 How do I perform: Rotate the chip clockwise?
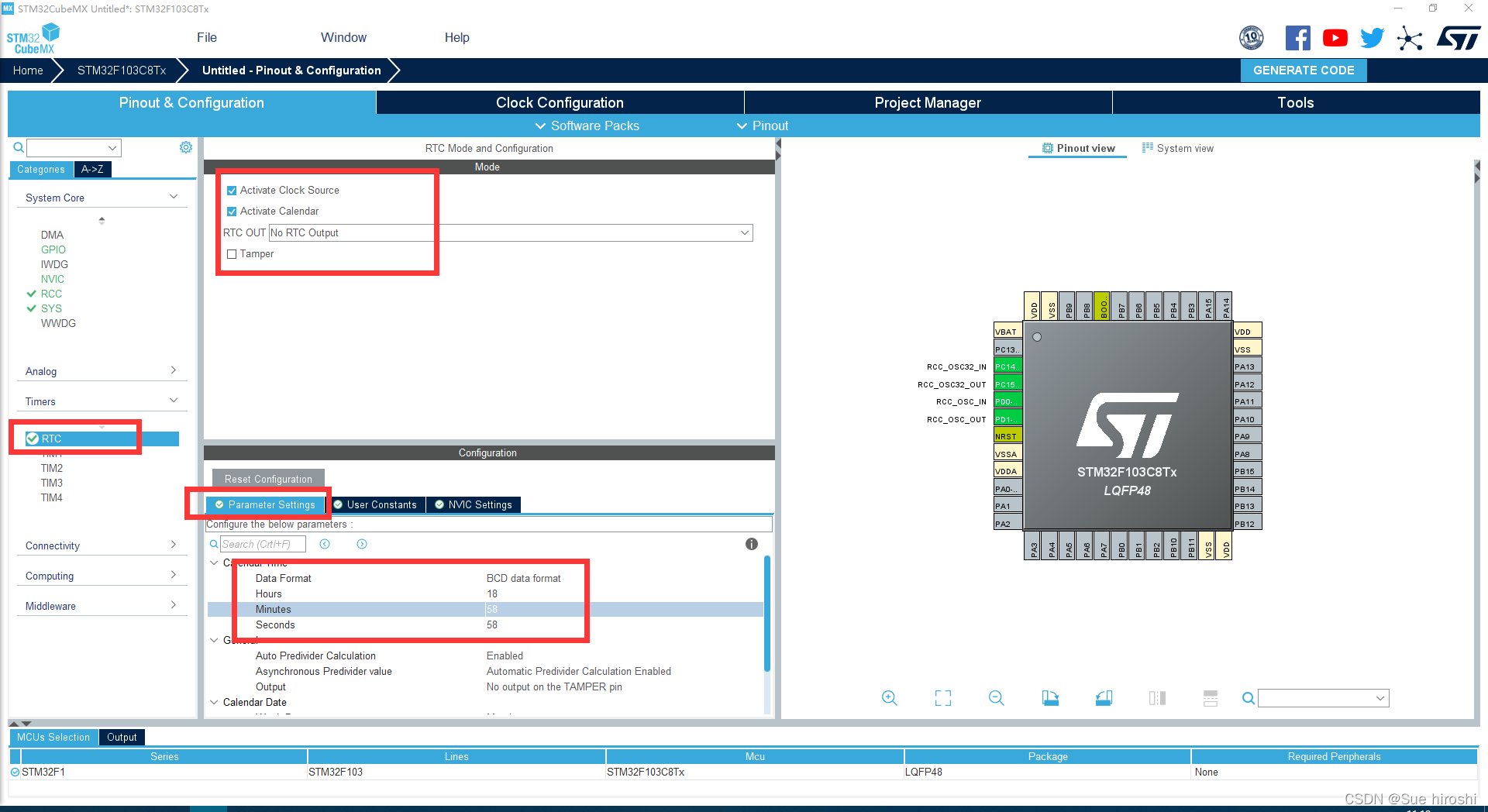pos(1050,698)
